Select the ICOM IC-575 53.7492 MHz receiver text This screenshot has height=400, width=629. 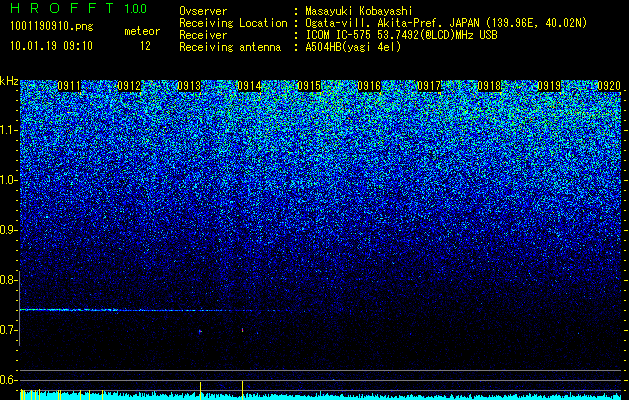401,35
